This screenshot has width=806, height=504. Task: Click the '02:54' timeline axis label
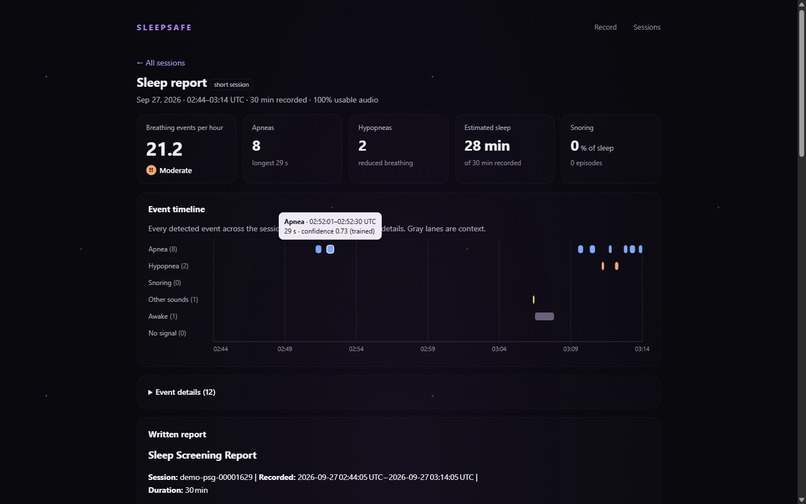356,349
